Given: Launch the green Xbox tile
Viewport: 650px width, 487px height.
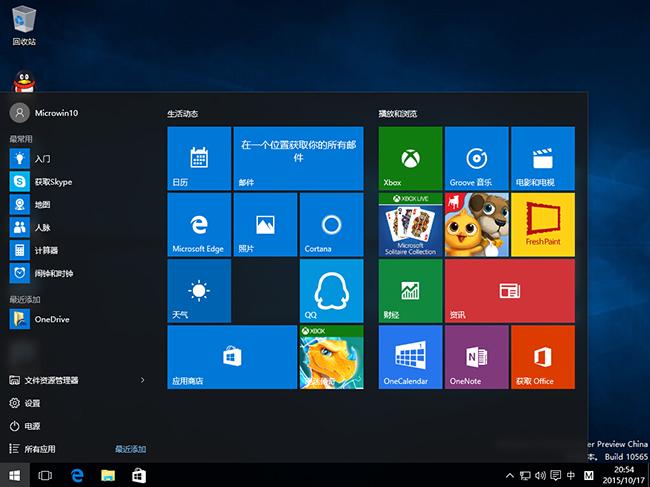Looking at the screenshot, I should (410, 158).
